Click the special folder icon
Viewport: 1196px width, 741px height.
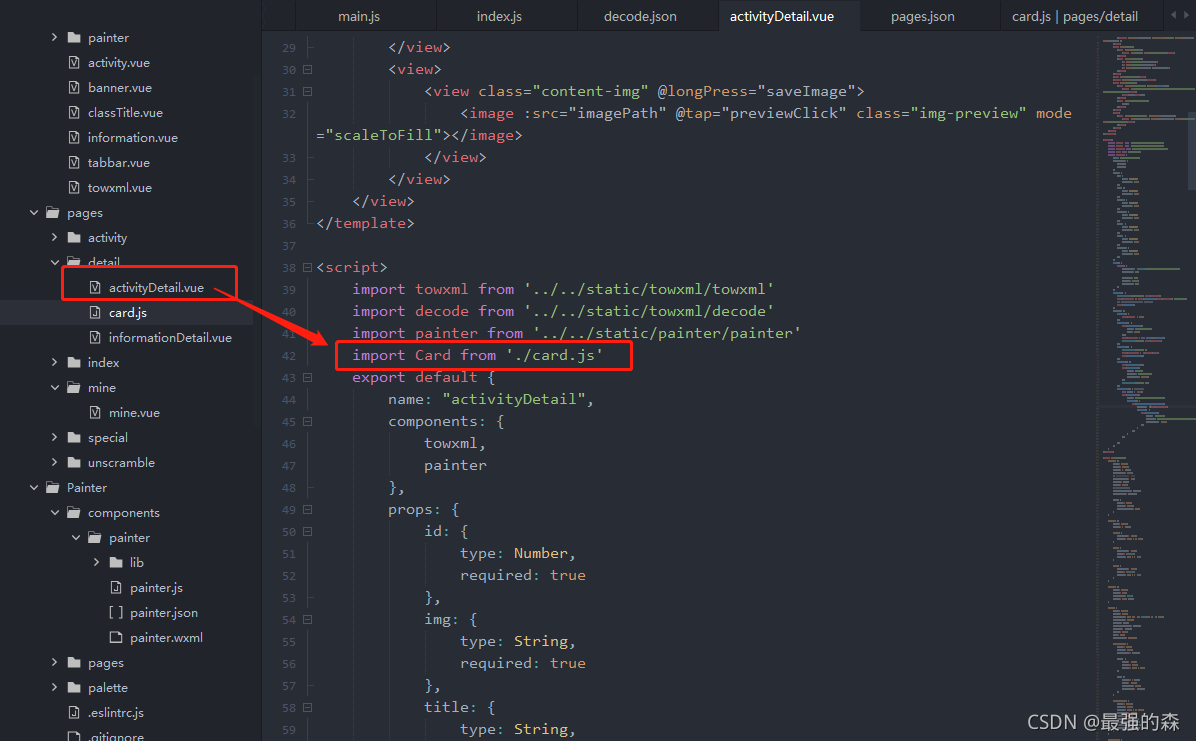pyautogui.click(x=74, y=437)
